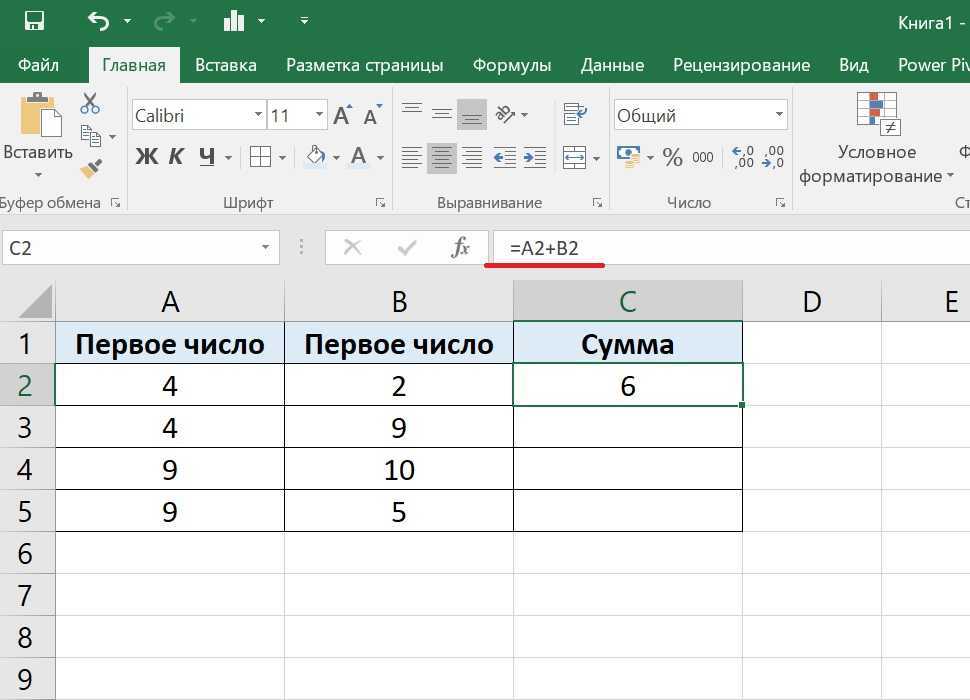
Task: Save the workbook with the floppy icon
Action: [x=34, y=20]
